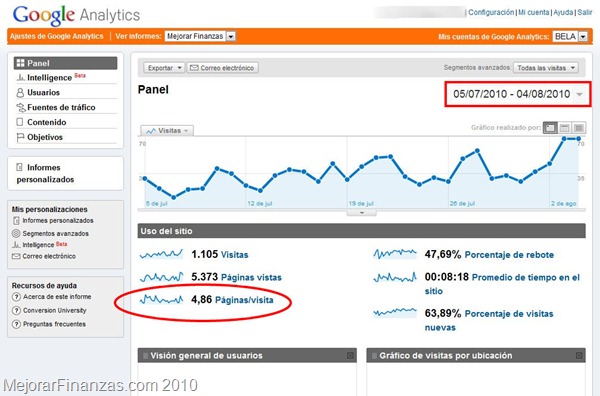Select the second graph view mode icon
The image size is (600, 396).
(x=564, y=127)
